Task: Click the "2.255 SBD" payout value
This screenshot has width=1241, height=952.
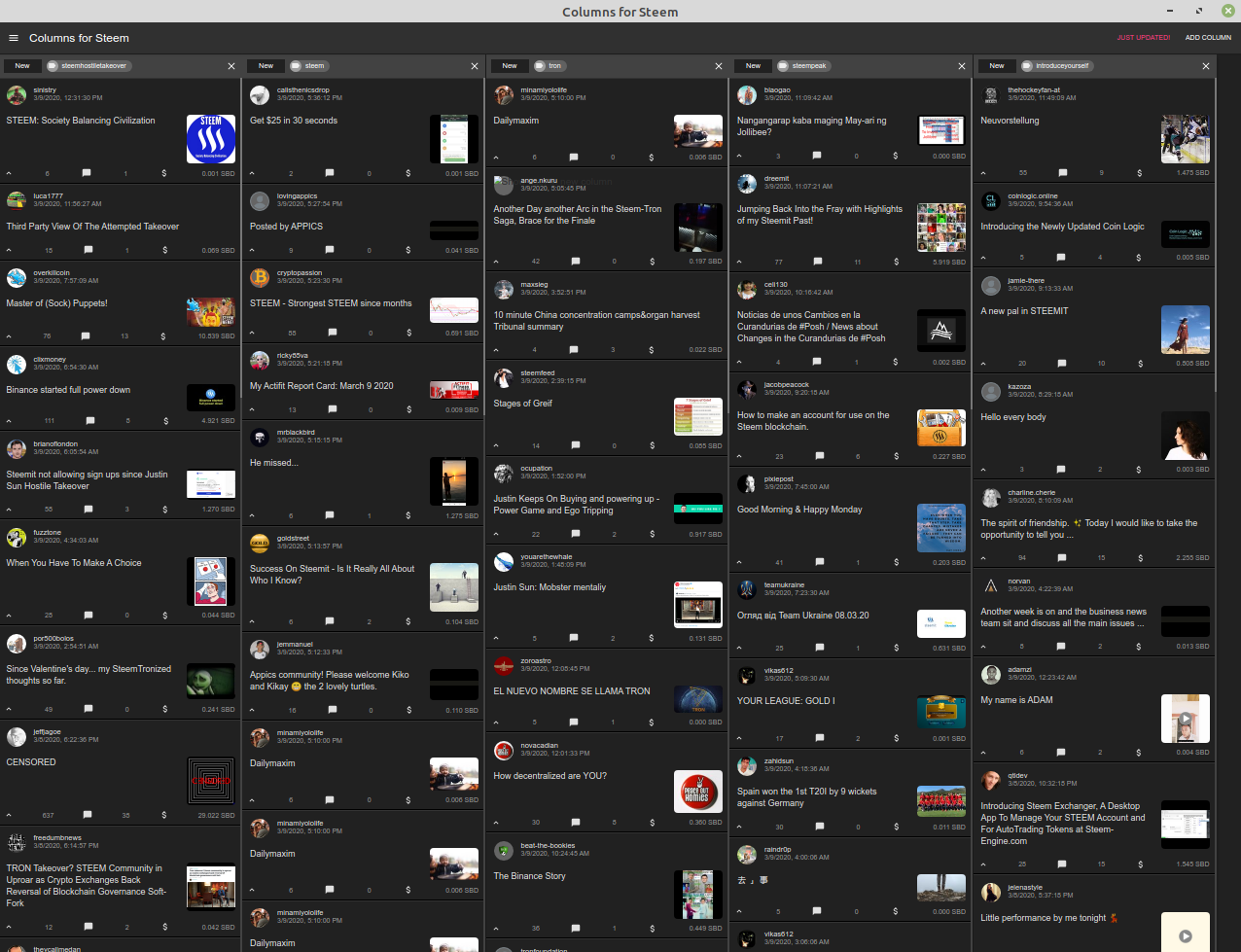Action: point(1192,558)
